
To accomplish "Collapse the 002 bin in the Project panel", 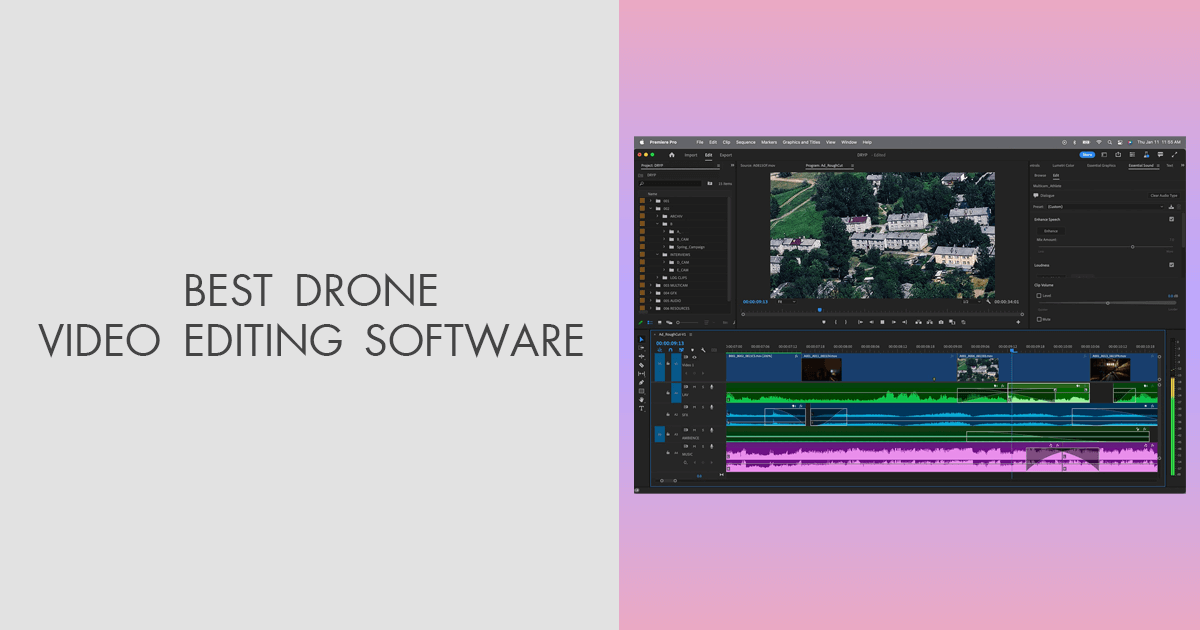I will pyautogui.click(x=651, y=209).
